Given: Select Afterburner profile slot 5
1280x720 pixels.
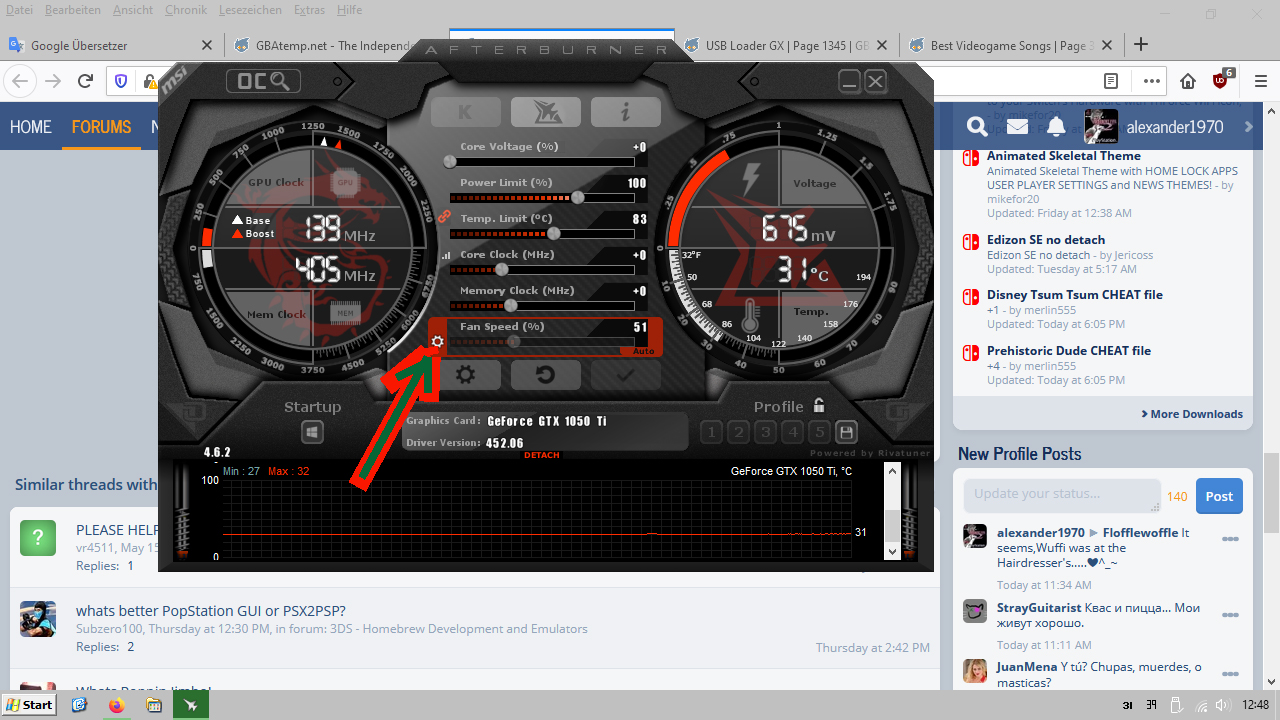Looking at the screenshot, I should (x=819, y=432).
